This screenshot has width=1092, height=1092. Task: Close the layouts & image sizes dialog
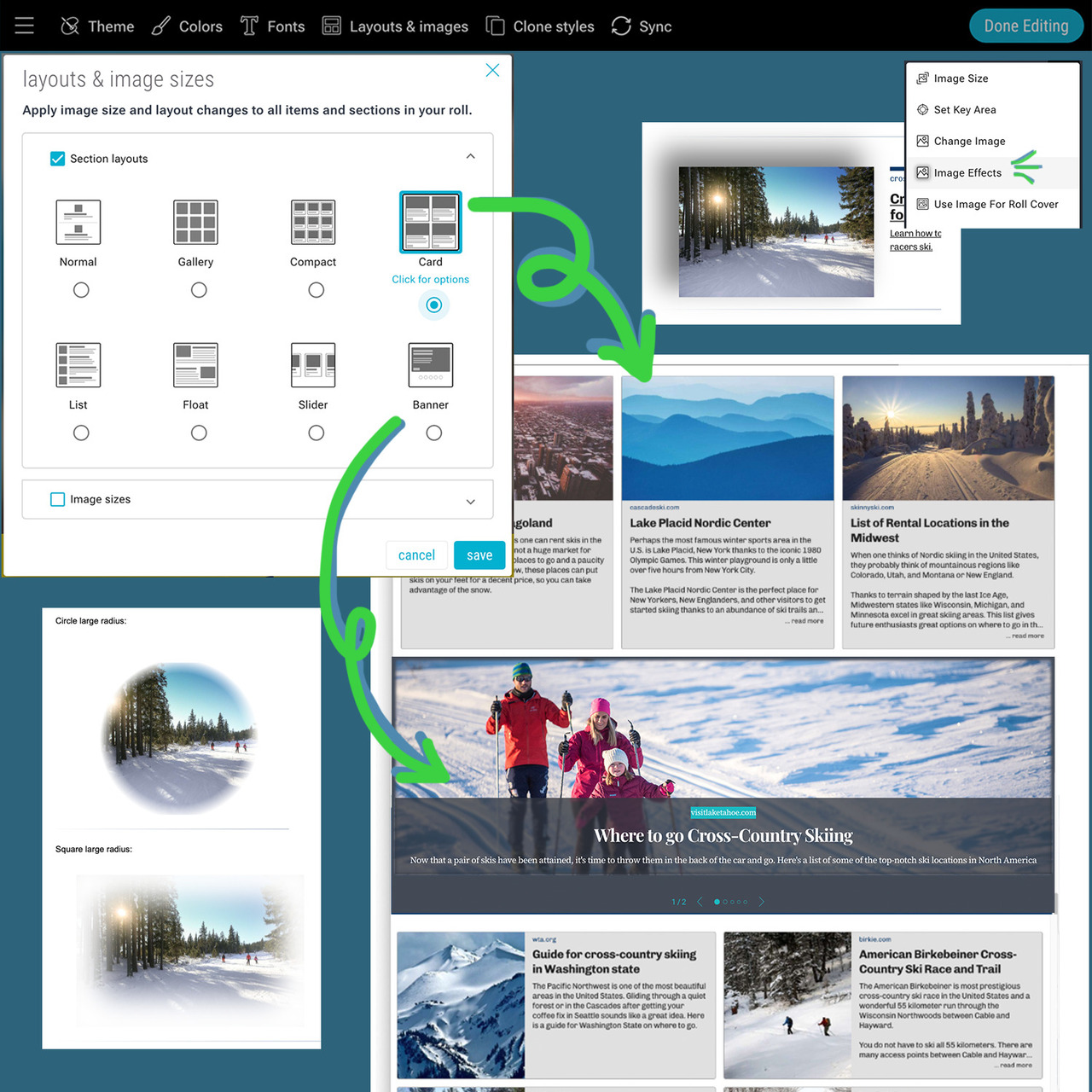(492, 71)
